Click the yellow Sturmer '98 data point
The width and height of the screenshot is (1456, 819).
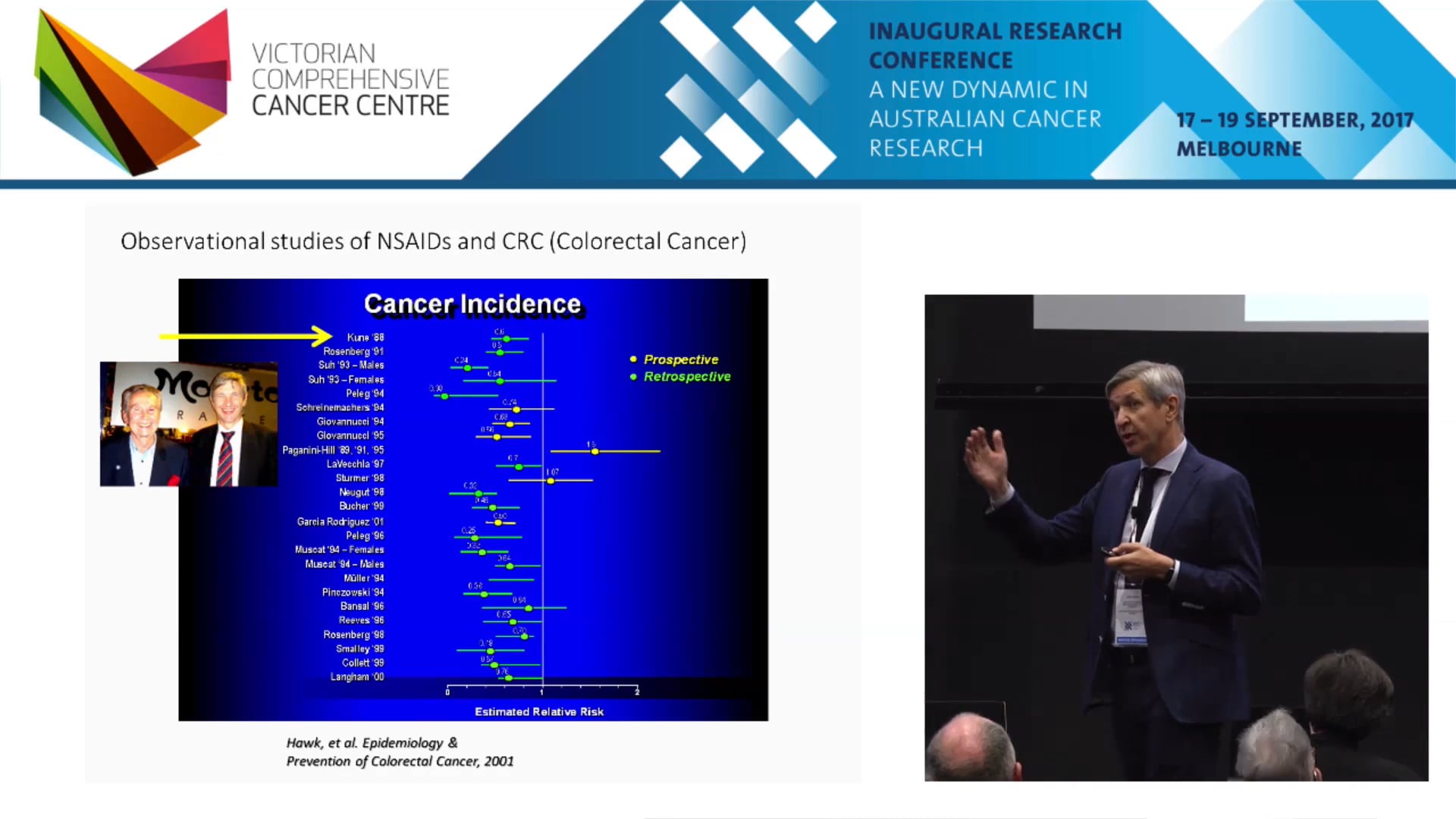pos(551,481)
